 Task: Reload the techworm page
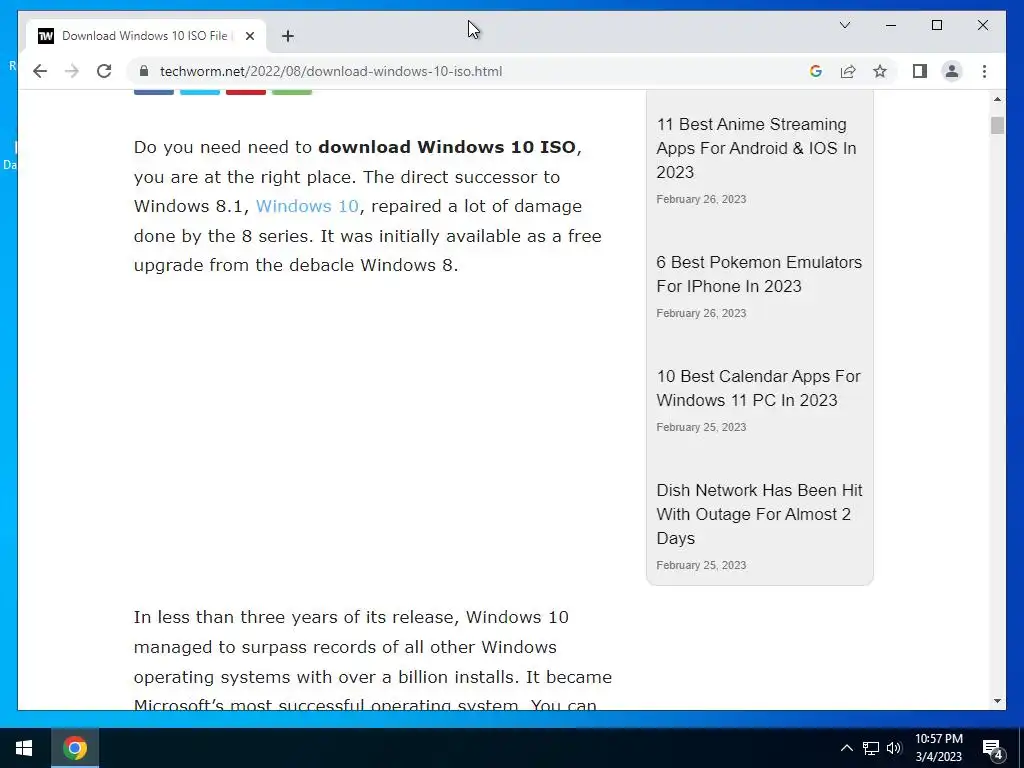click(x=104, y=71)
